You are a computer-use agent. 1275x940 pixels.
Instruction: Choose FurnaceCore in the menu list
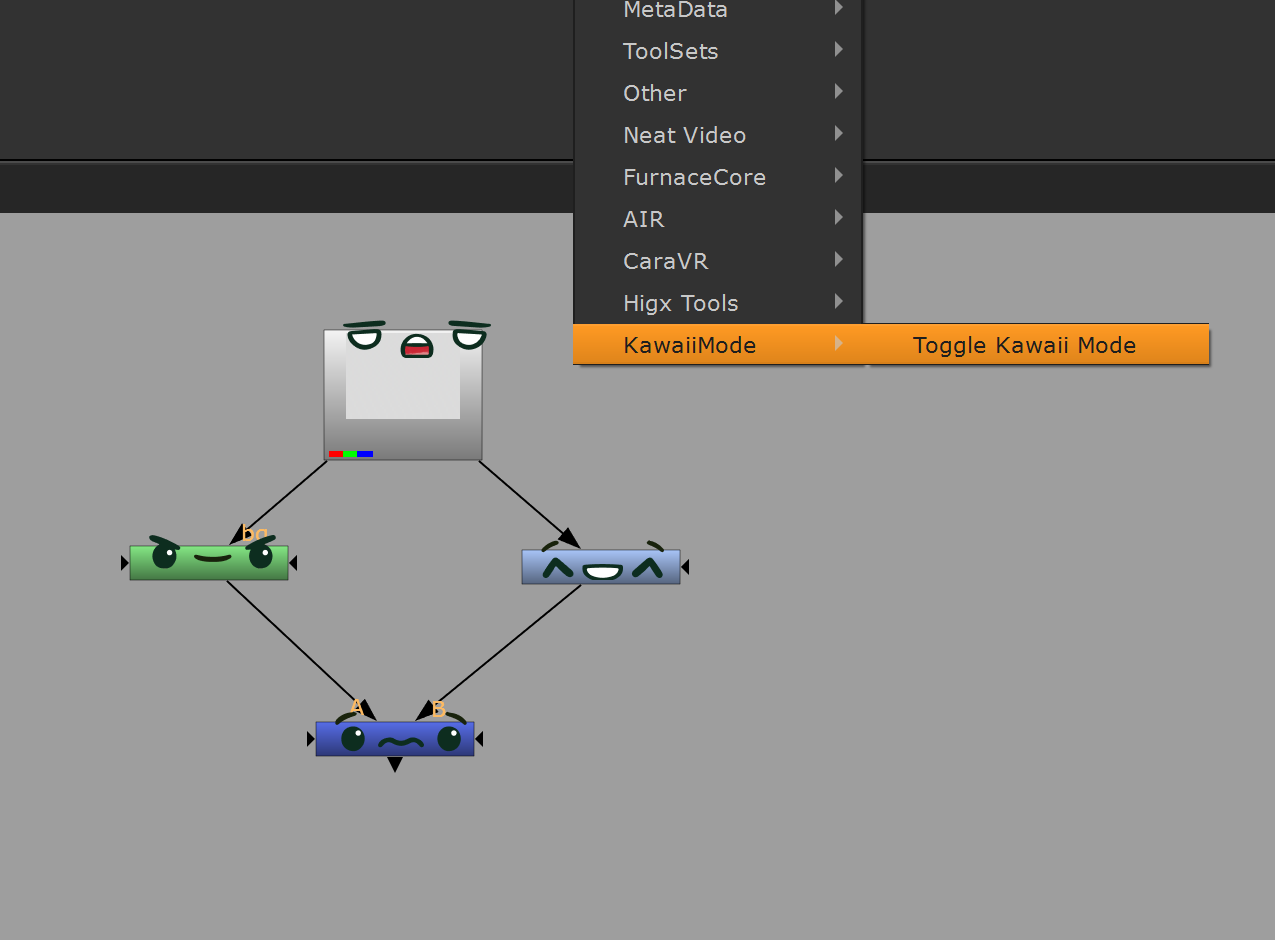pos(694,177)
